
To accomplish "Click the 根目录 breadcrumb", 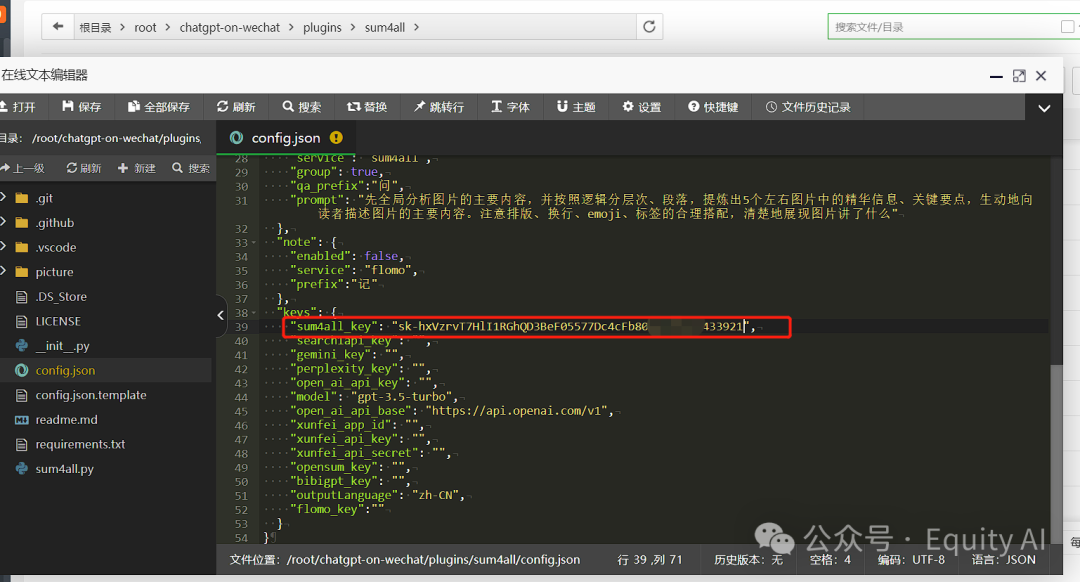I will 95,28.
